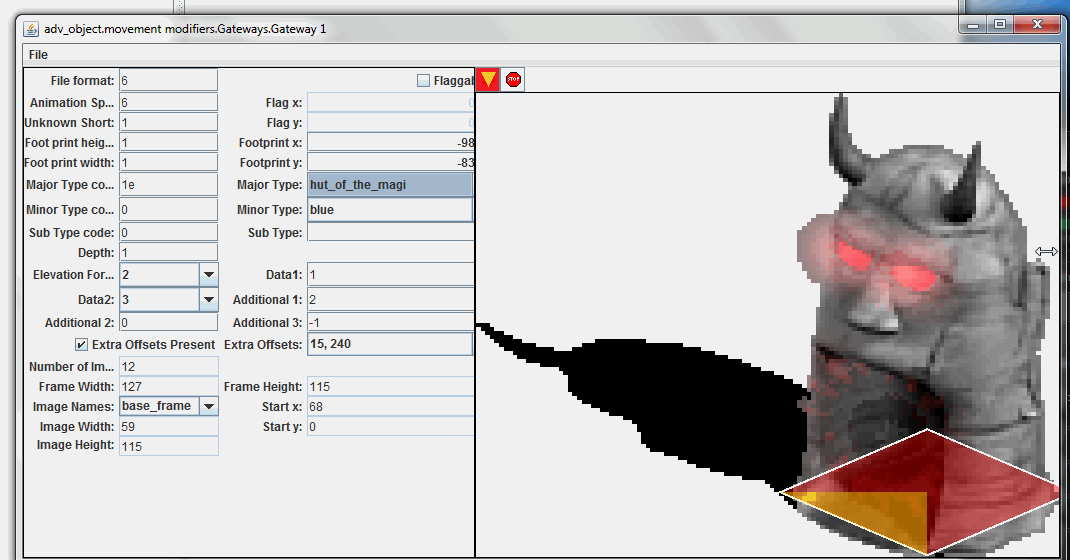
Task: Click the yellow triangle toolbar icon
Action: point(487,80)
